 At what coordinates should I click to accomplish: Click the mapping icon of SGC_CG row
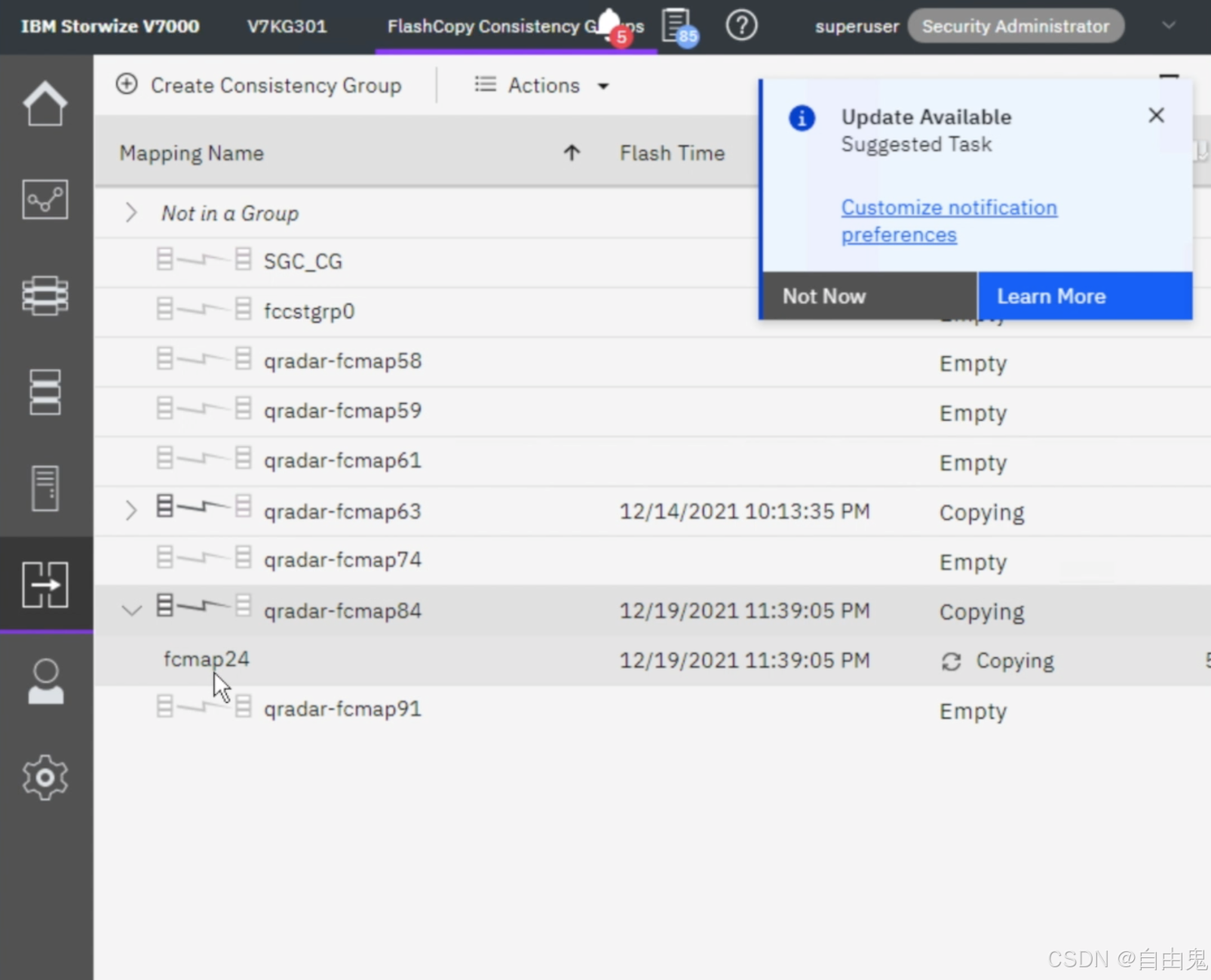coord(204,259)
